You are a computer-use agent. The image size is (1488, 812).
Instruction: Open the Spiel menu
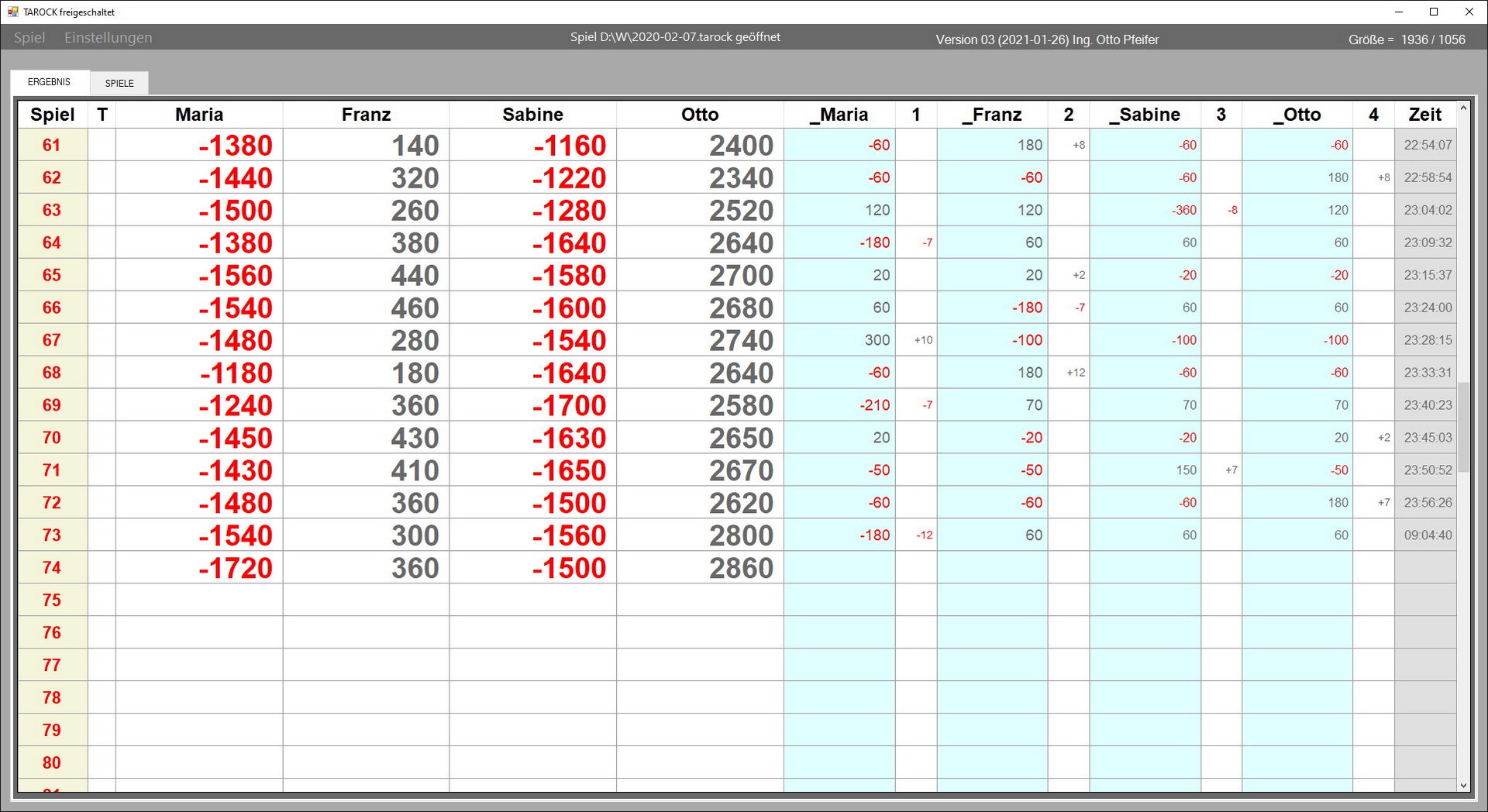[x=29, y=38]
